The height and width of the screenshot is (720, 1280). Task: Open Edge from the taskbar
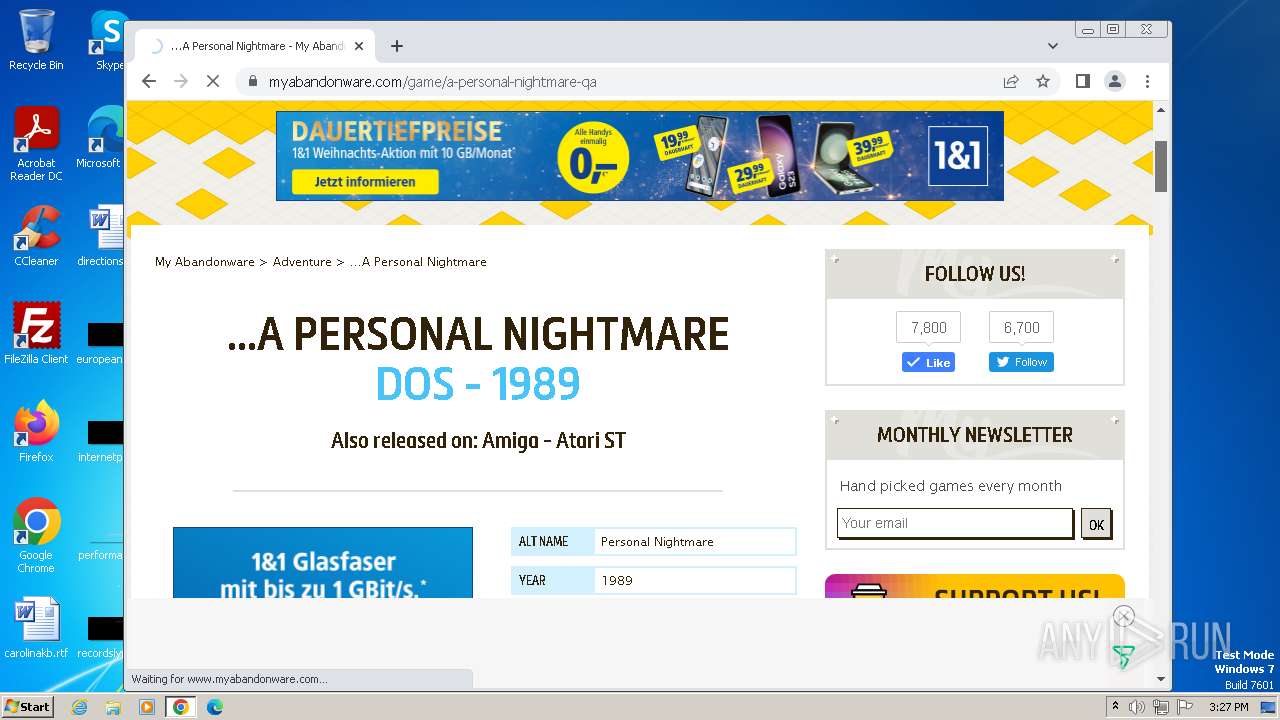(x=215, y=707)
